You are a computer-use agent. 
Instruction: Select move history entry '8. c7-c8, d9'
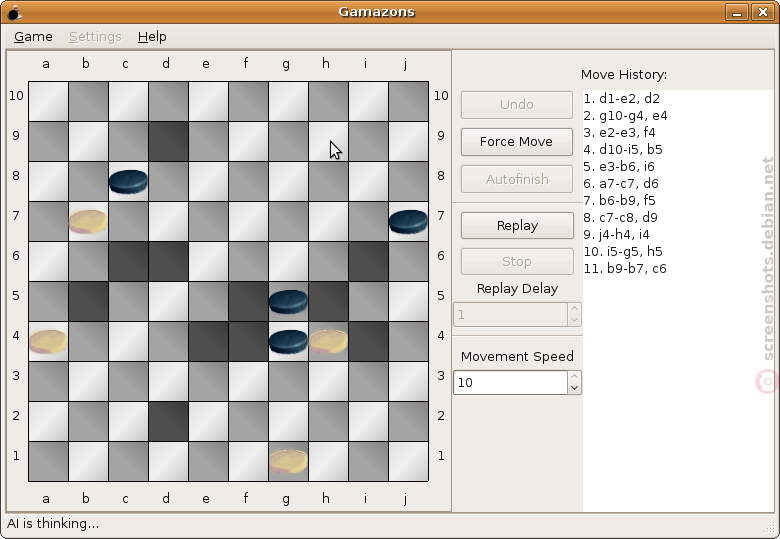click(620, 217)
